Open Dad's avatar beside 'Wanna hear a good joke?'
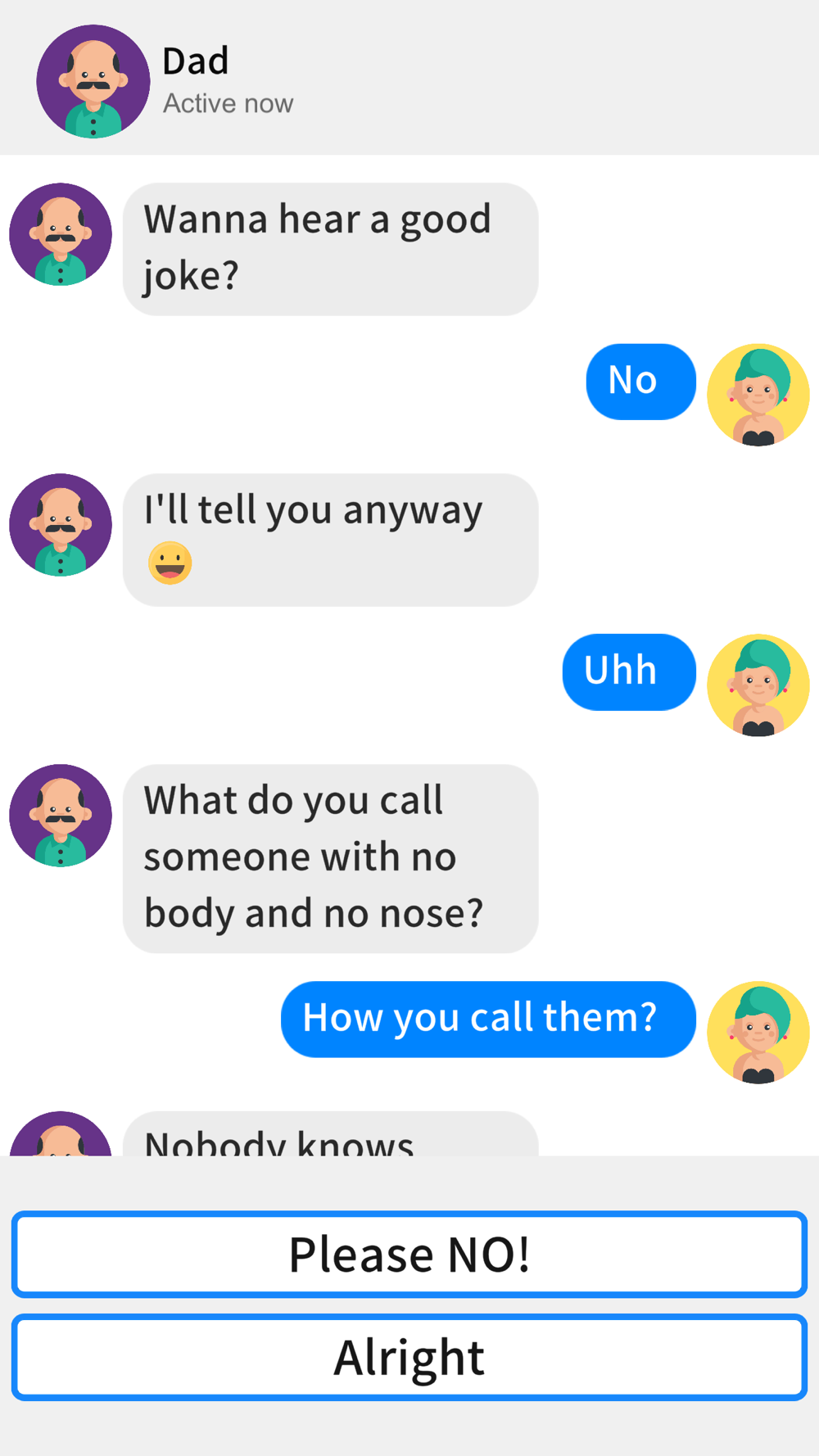819x1456 pixels. point(61,234)
